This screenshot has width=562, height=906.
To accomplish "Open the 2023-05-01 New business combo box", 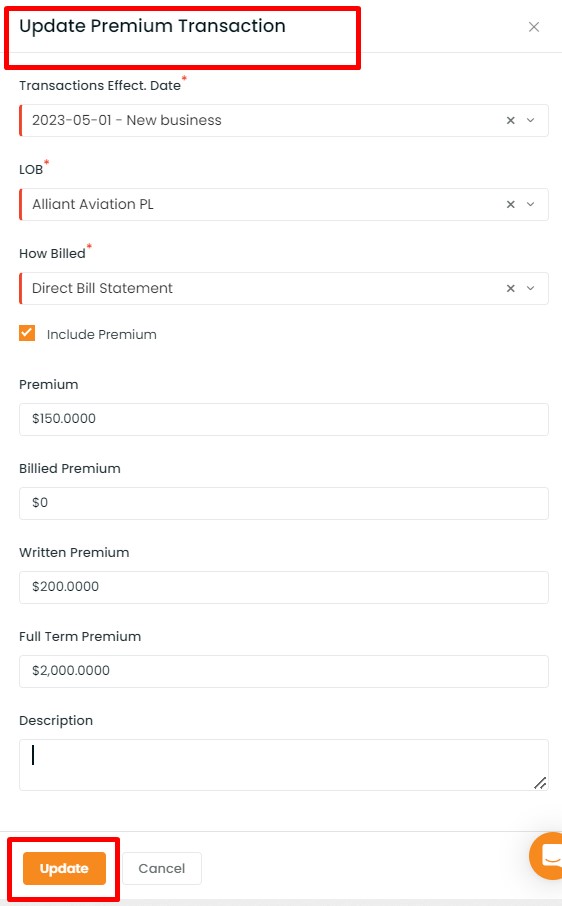I will 284,120.
